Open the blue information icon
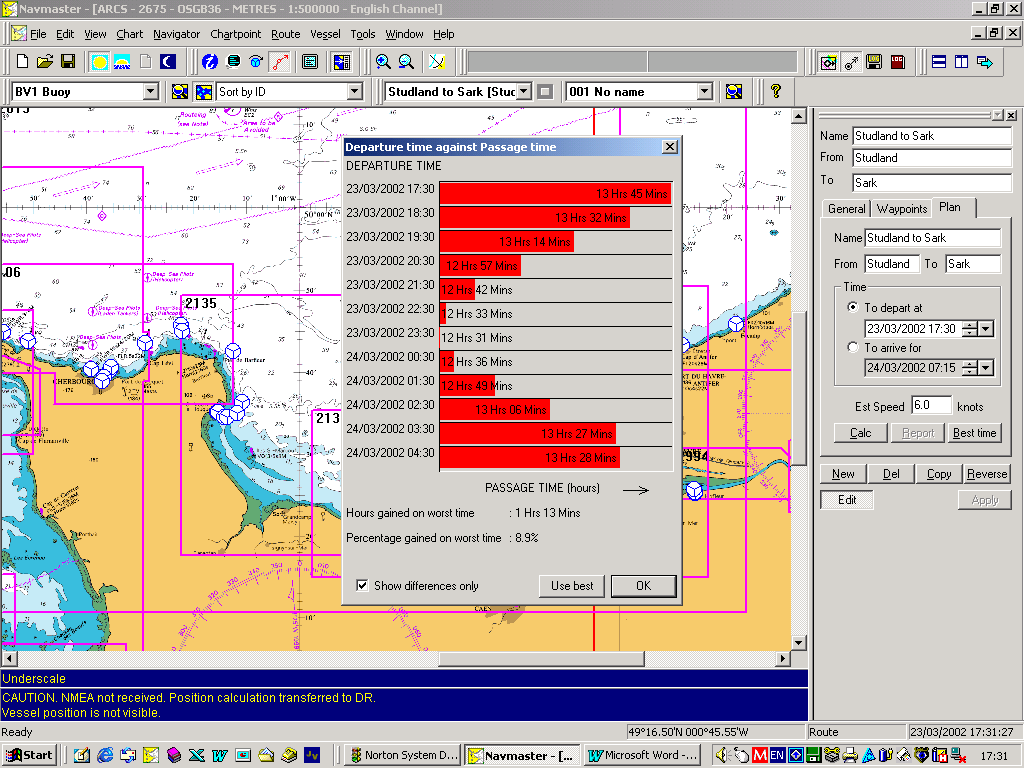 pyautogui.click(x=209, y=62)
